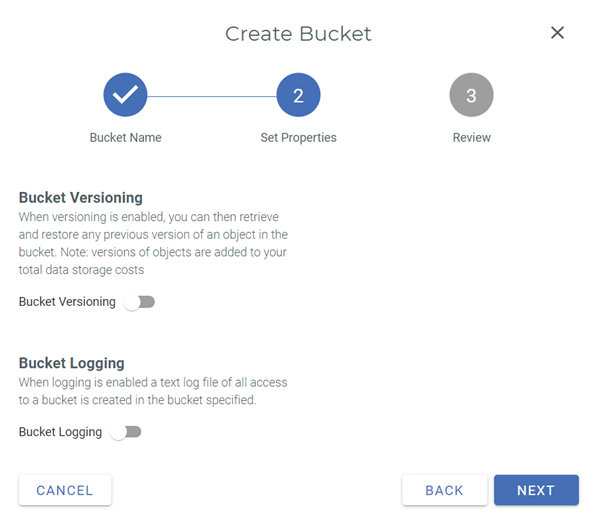Click the versioning description paragraph
The height and width of the screenshot is (510, 602).
click(x=153, y=243)
